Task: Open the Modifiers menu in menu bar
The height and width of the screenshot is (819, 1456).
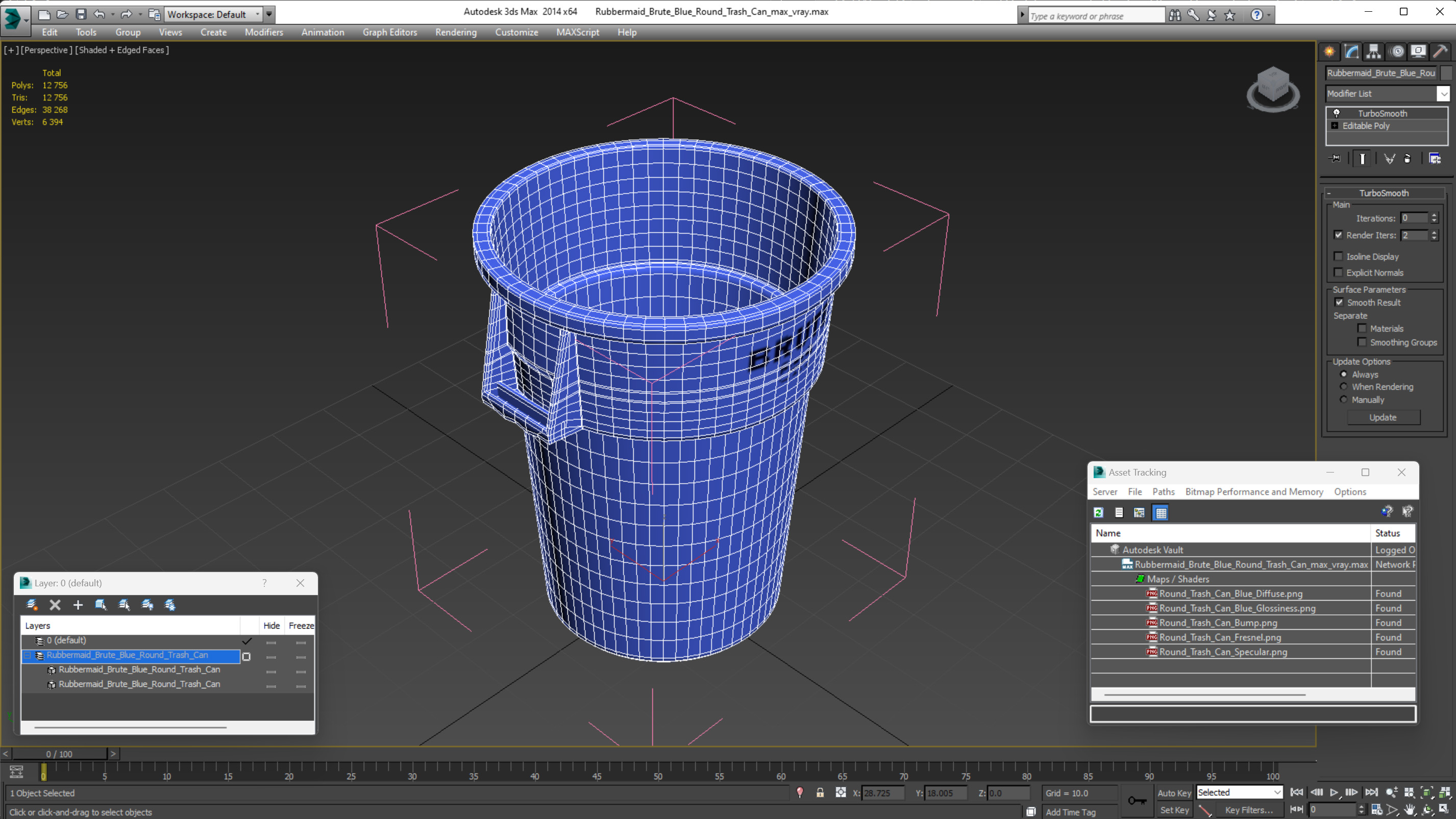Action: pyautogui.click(x=263, y=31)
